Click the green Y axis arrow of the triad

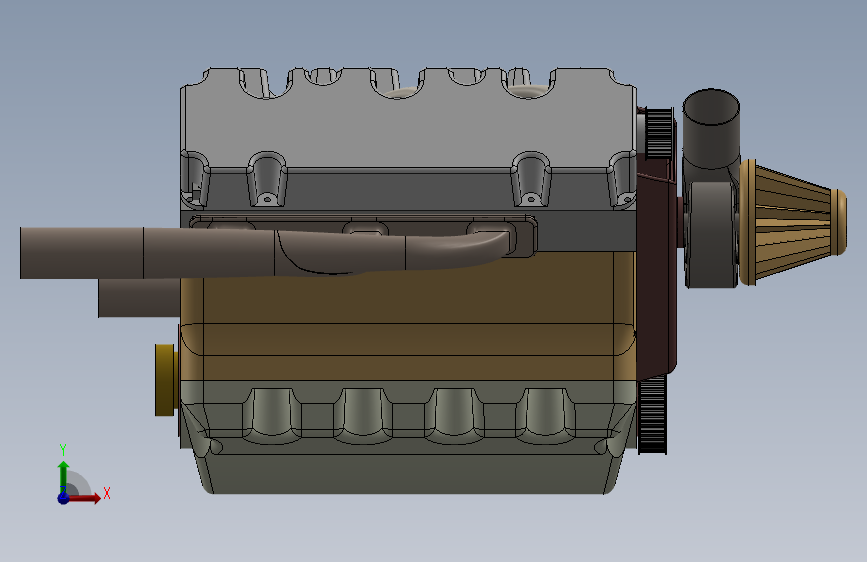coord(64,476)
